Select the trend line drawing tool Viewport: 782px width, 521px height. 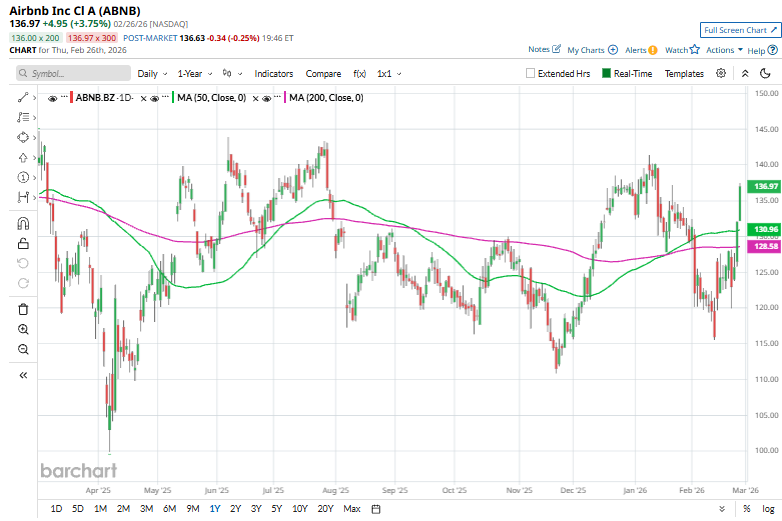[x=23, y=97]
